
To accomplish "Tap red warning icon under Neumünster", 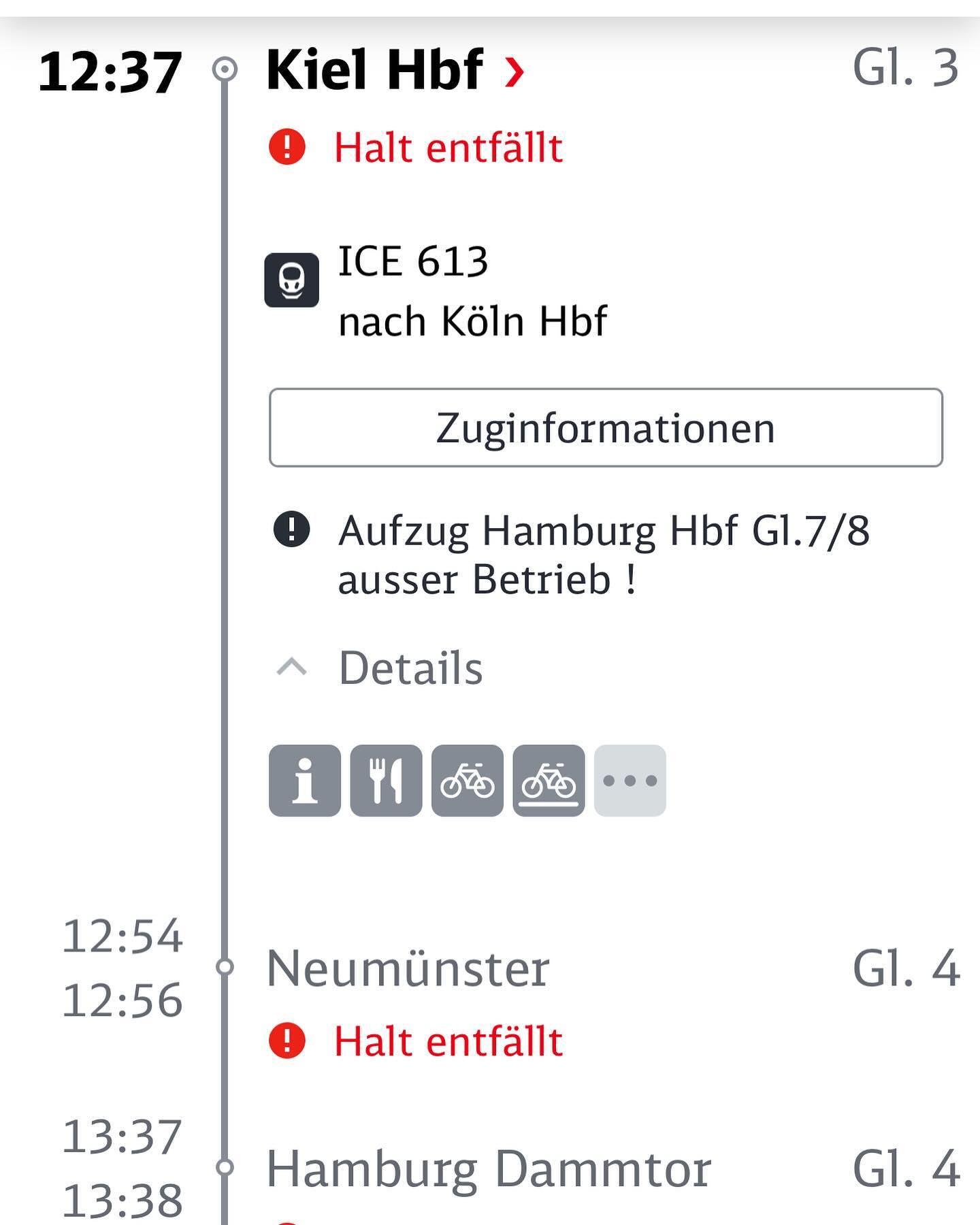I will [x=287, y=1041].
